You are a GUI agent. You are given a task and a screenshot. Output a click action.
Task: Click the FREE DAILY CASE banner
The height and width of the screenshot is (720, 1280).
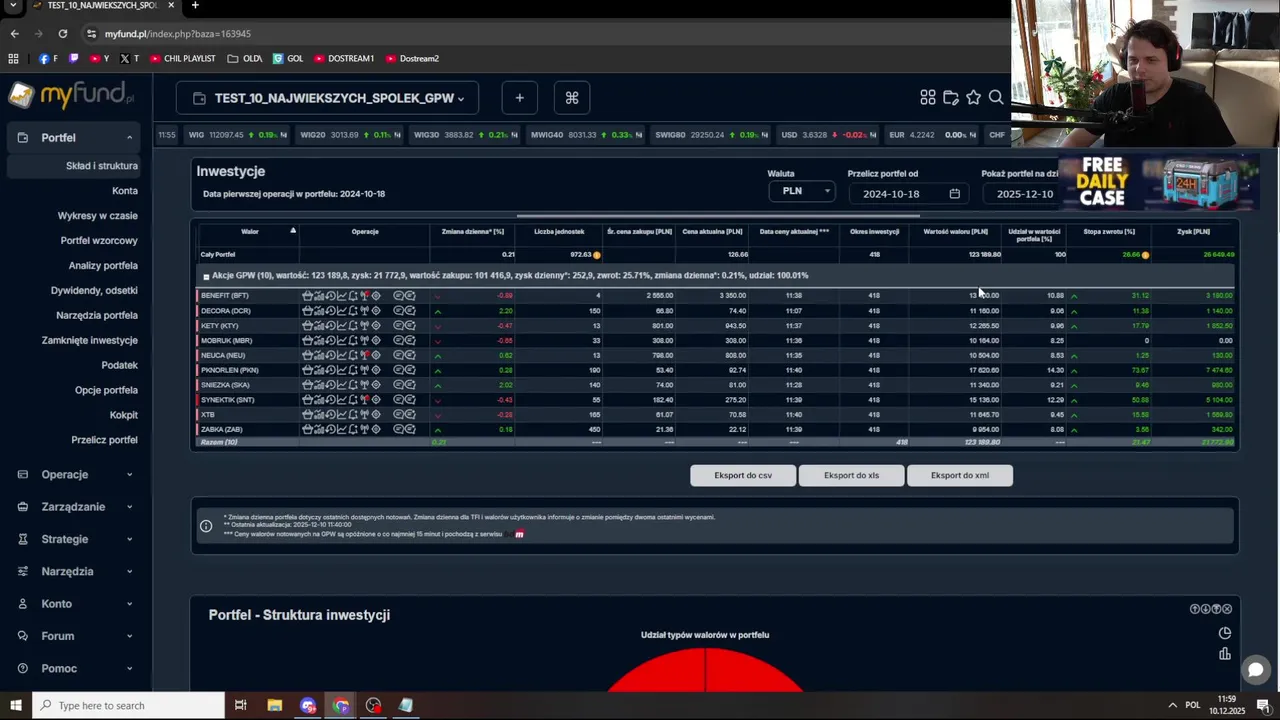[x=1158, y=181]
